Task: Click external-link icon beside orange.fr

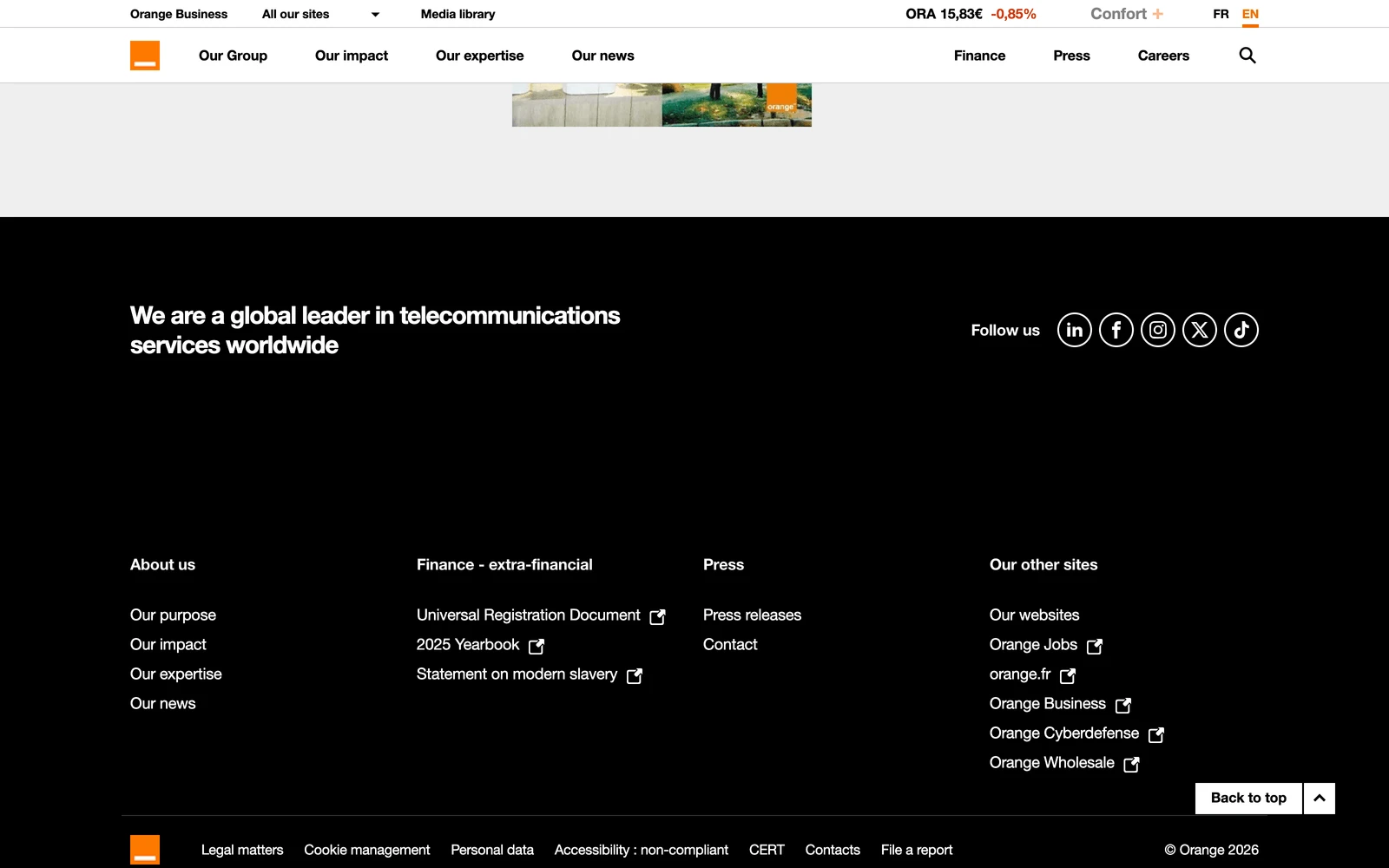Action: [x=1068, y=675]
